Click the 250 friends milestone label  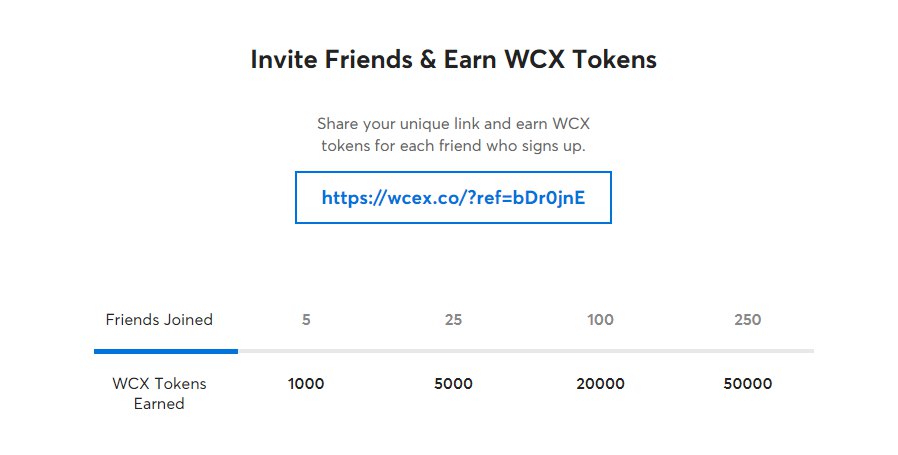coord(747,319)
